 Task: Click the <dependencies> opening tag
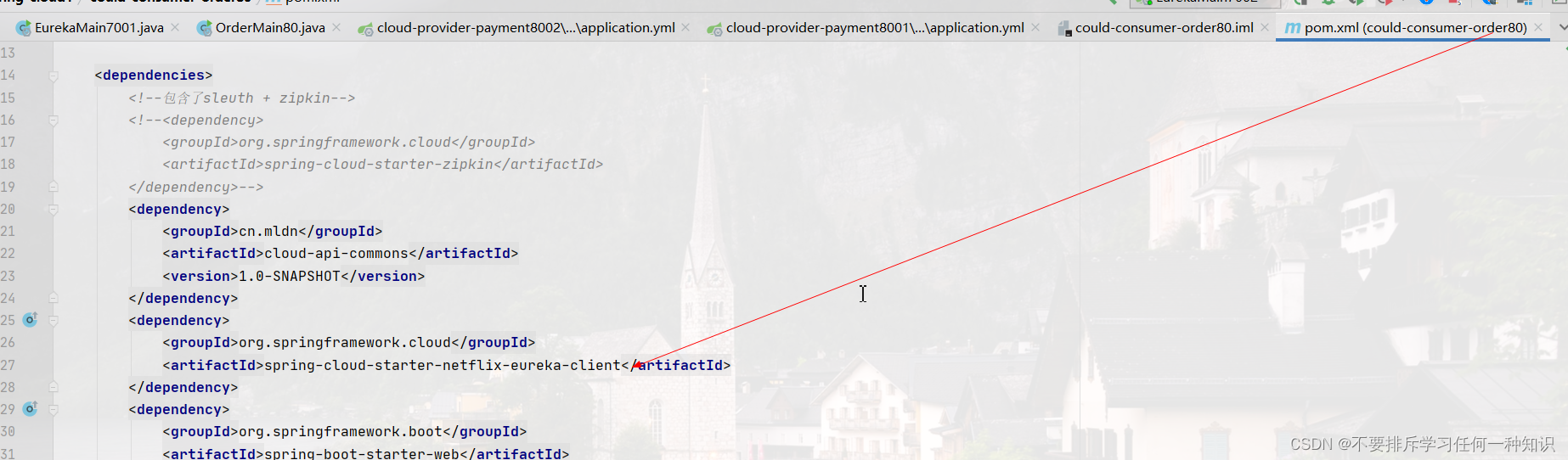click(x=154, y=76)
